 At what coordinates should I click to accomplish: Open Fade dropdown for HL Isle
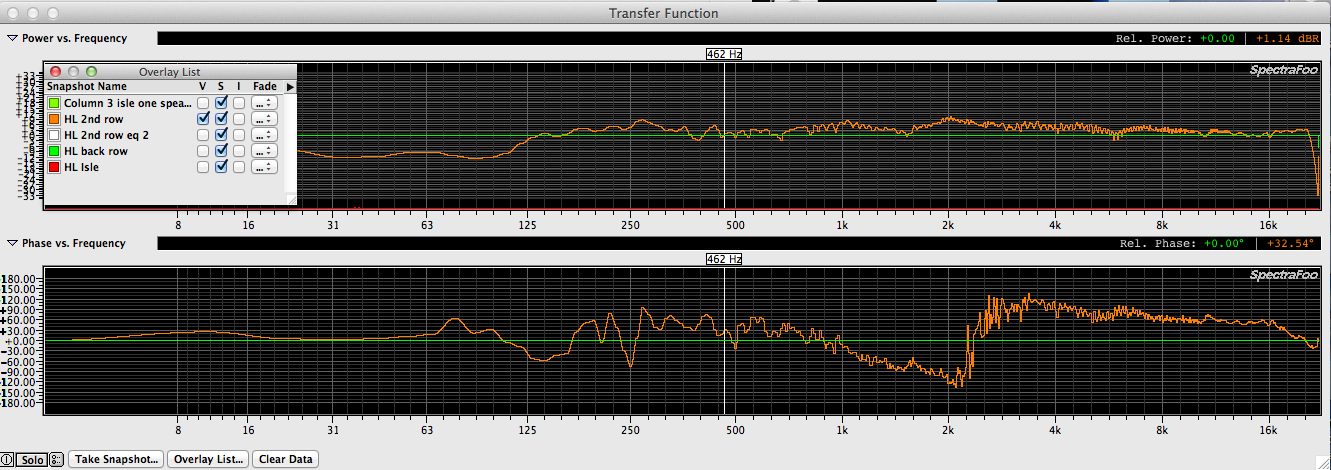click(x=264, y=167)
